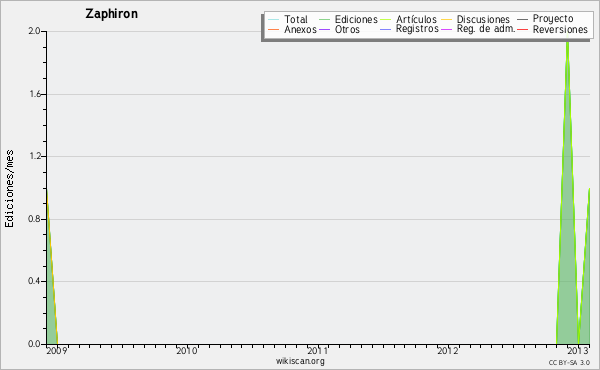
Task: Click the 2011 x-axis label
Action: (318, 350)
